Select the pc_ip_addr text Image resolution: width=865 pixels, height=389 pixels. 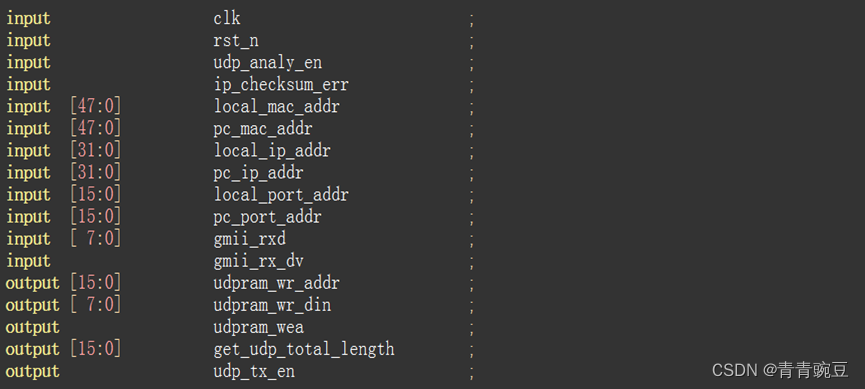coord(258,173)
